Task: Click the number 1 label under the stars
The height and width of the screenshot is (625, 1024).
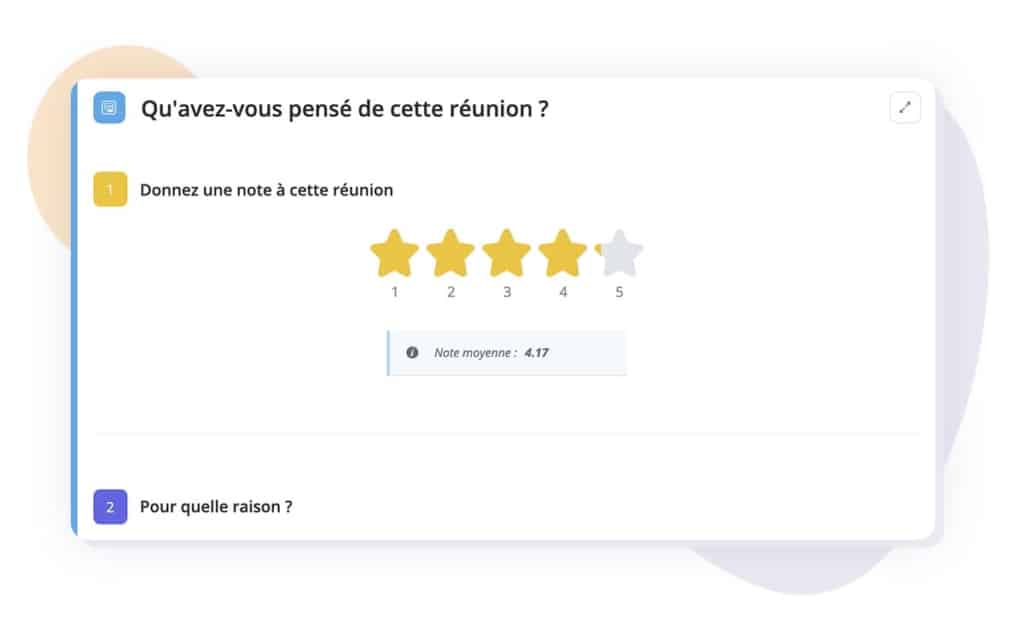Action: coord(394,292)
